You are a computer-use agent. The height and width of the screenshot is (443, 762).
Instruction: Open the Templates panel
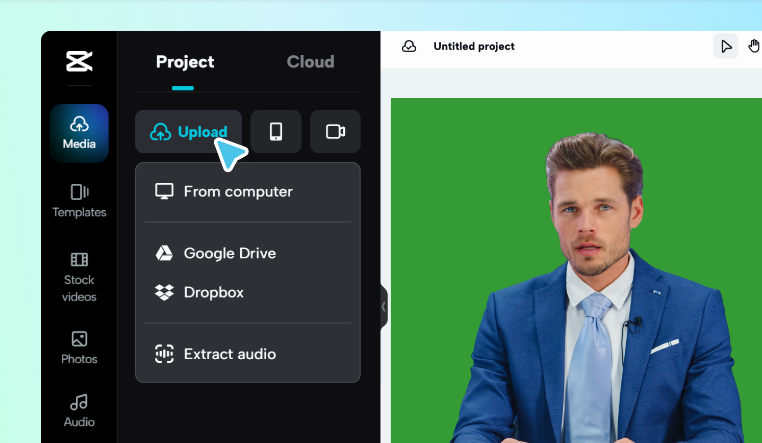(79, 201)
